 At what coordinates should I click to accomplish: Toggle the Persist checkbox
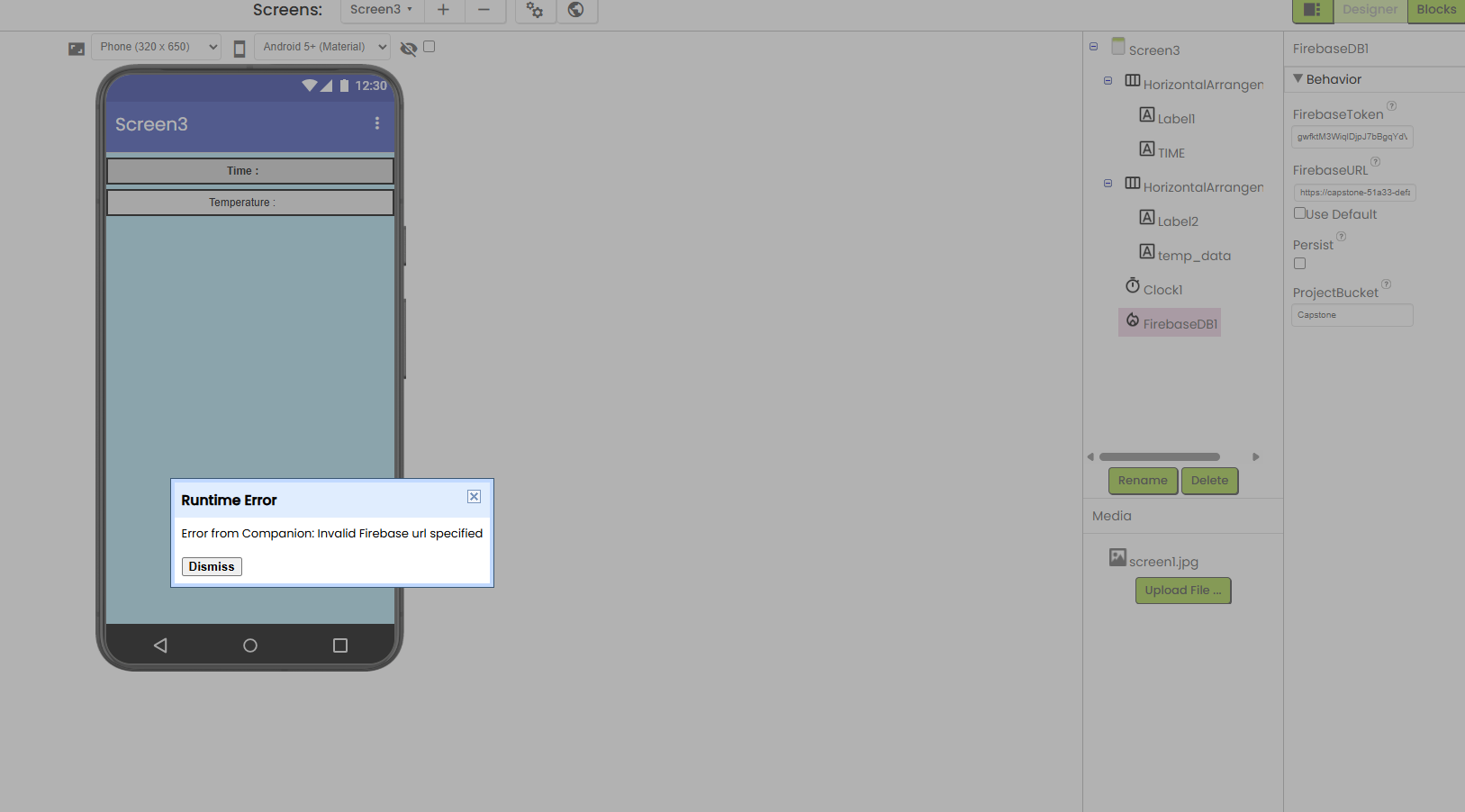tap(1299, 264)
